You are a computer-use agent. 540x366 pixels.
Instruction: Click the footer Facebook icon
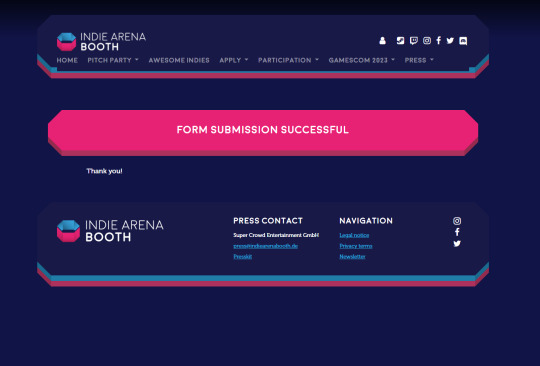[457, 232]
